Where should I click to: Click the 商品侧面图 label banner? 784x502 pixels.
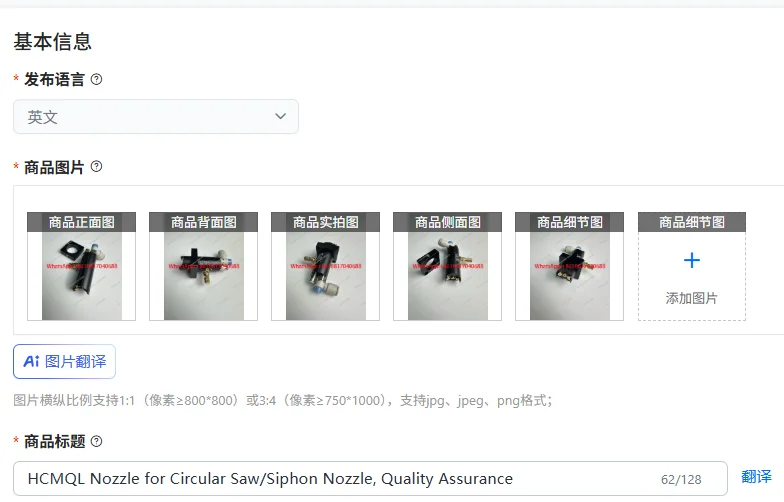tap(448, 222)
